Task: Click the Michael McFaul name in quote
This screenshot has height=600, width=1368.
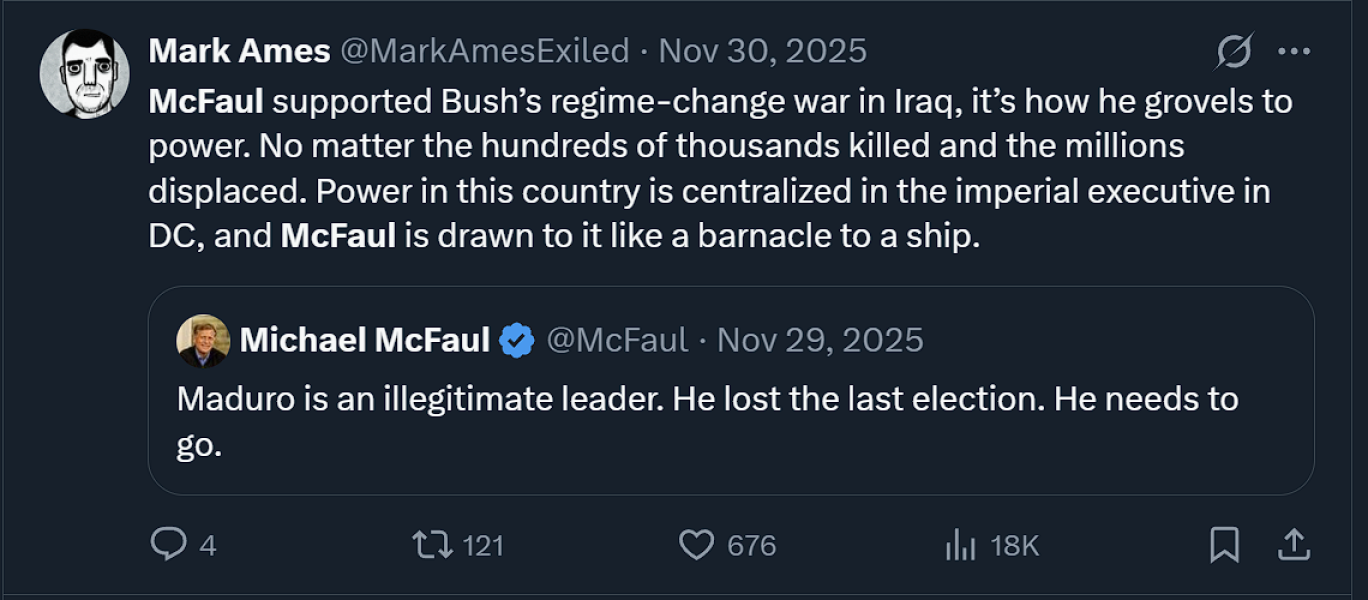Action: [x=365, y=341]
